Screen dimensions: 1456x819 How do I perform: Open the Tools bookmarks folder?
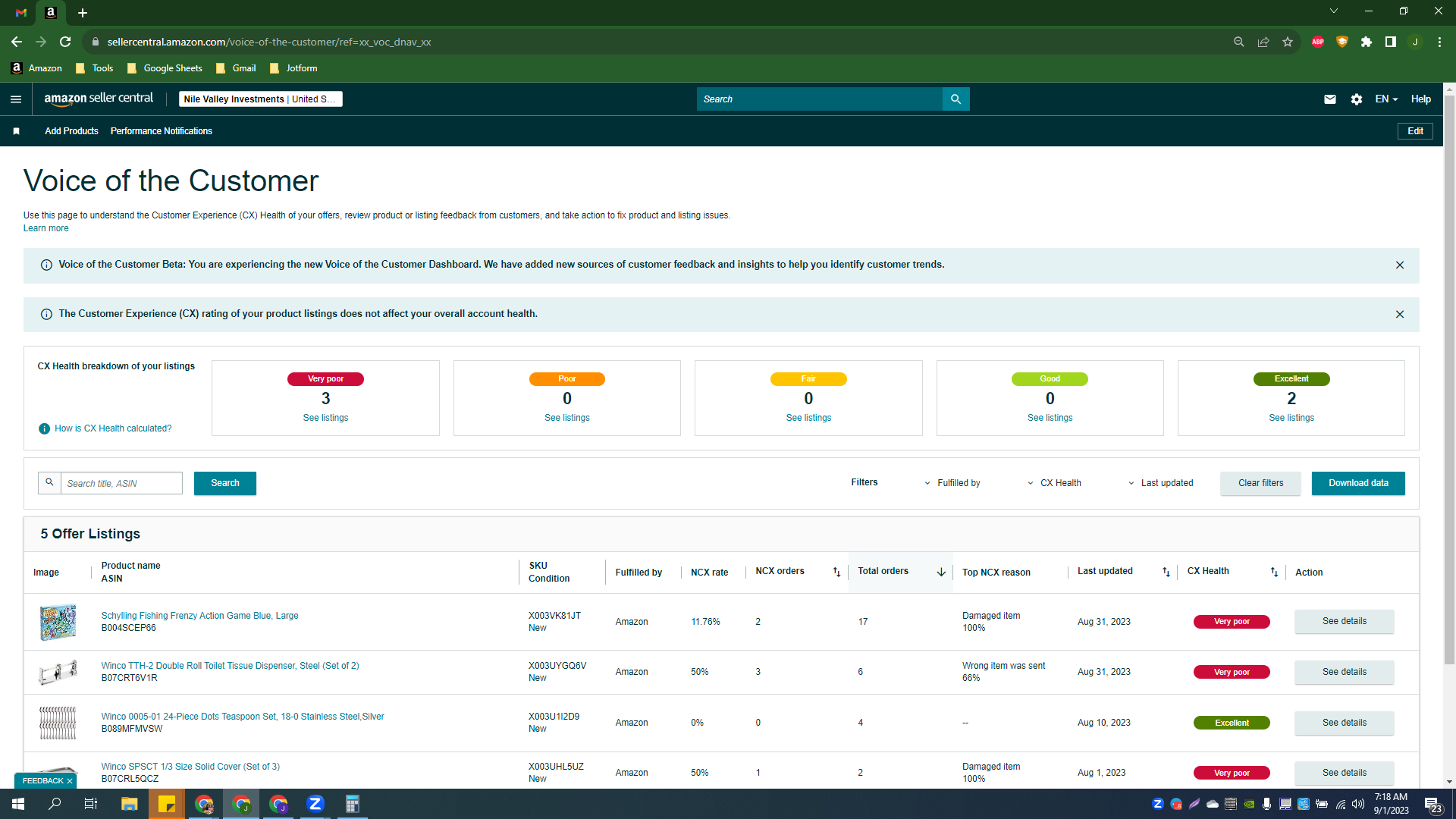point(95,68)
